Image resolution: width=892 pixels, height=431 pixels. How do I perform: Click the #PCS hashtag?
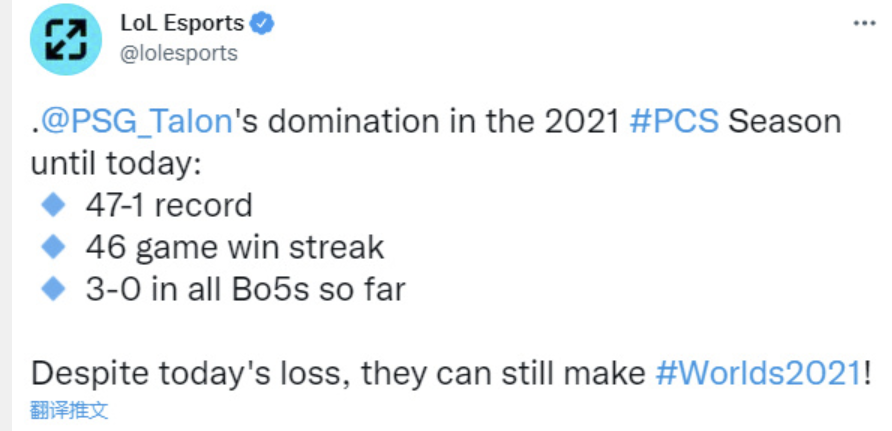tap(674, 122)
